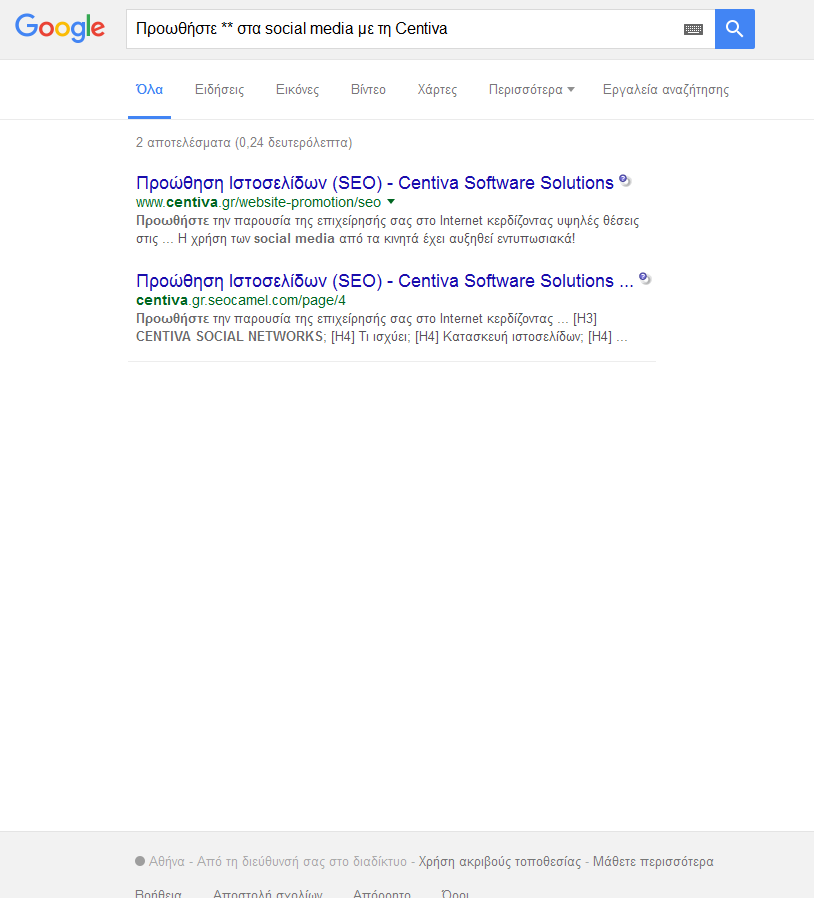Open the Βοήθεια footer link
Screen dimensions: 814x898
coord(158,893)
